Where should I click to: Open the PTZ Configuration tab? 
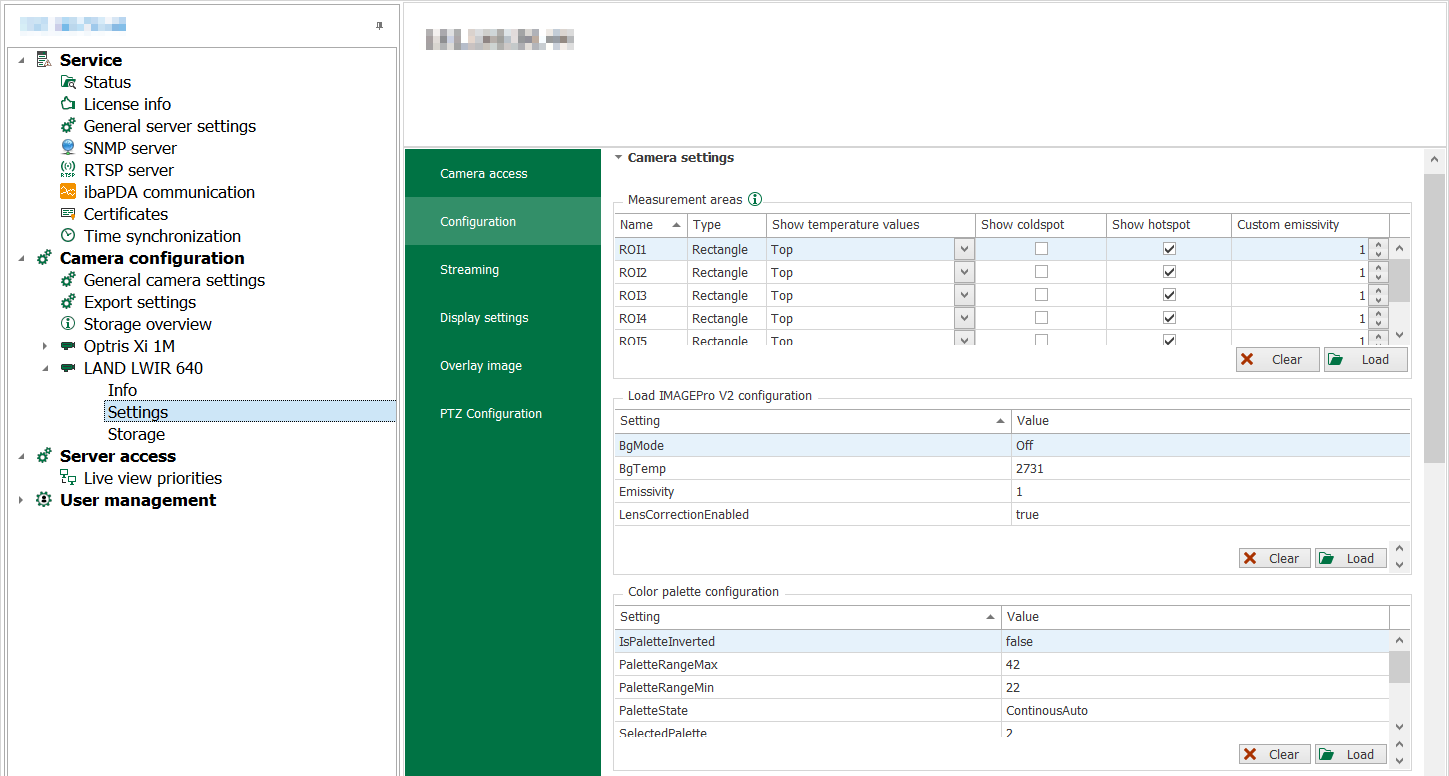point(503,413)
